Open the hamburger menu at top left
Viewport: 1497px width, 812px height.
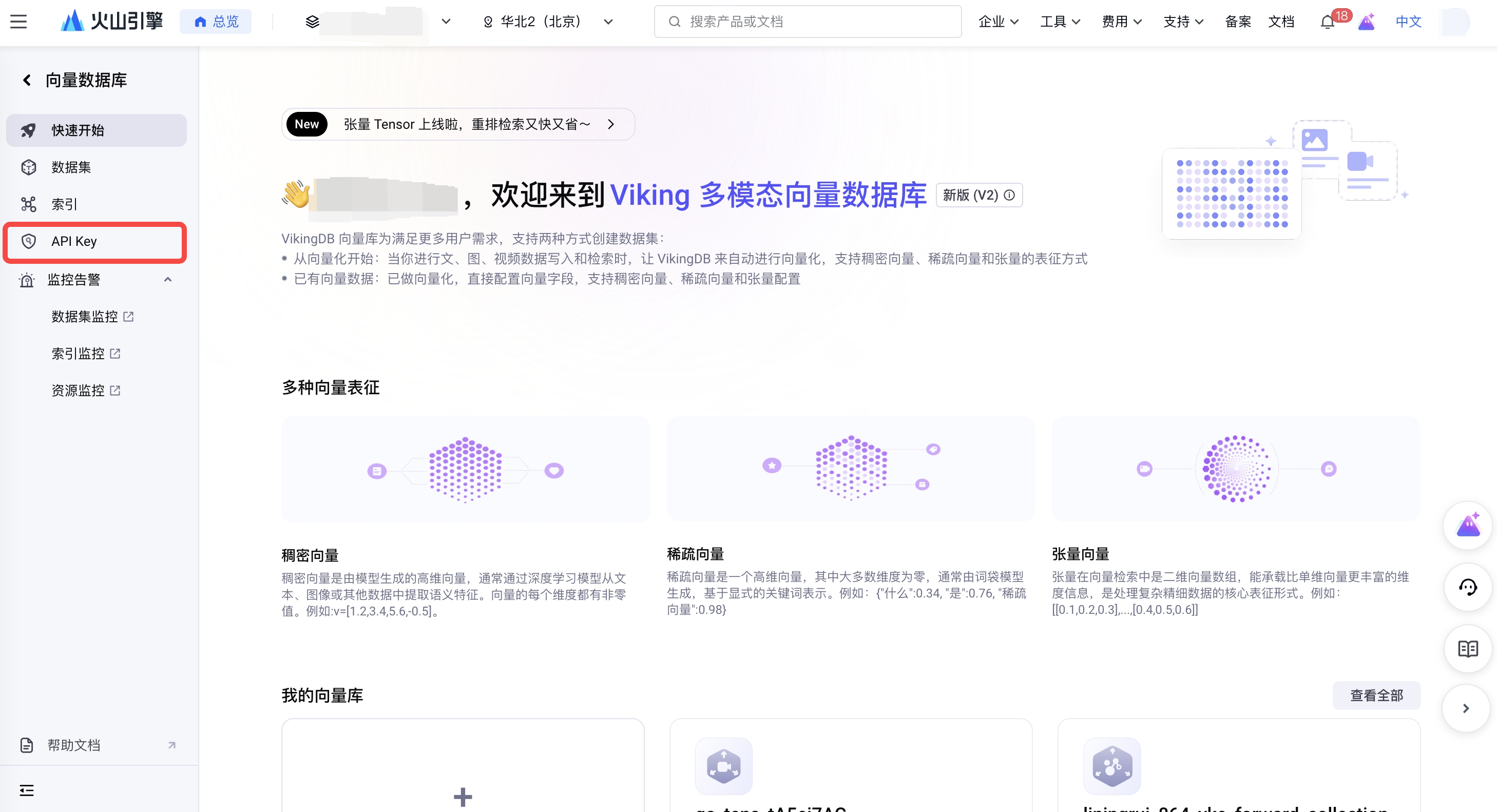[18, 22]
